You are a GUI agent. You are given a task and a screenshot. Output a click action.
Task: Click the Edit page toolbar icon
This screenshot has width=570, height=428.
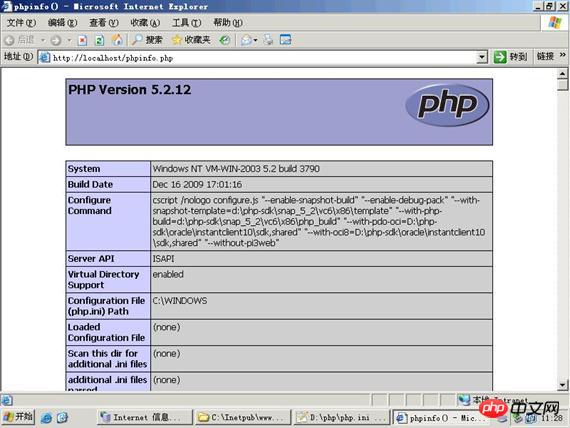(x=285, y=40)
